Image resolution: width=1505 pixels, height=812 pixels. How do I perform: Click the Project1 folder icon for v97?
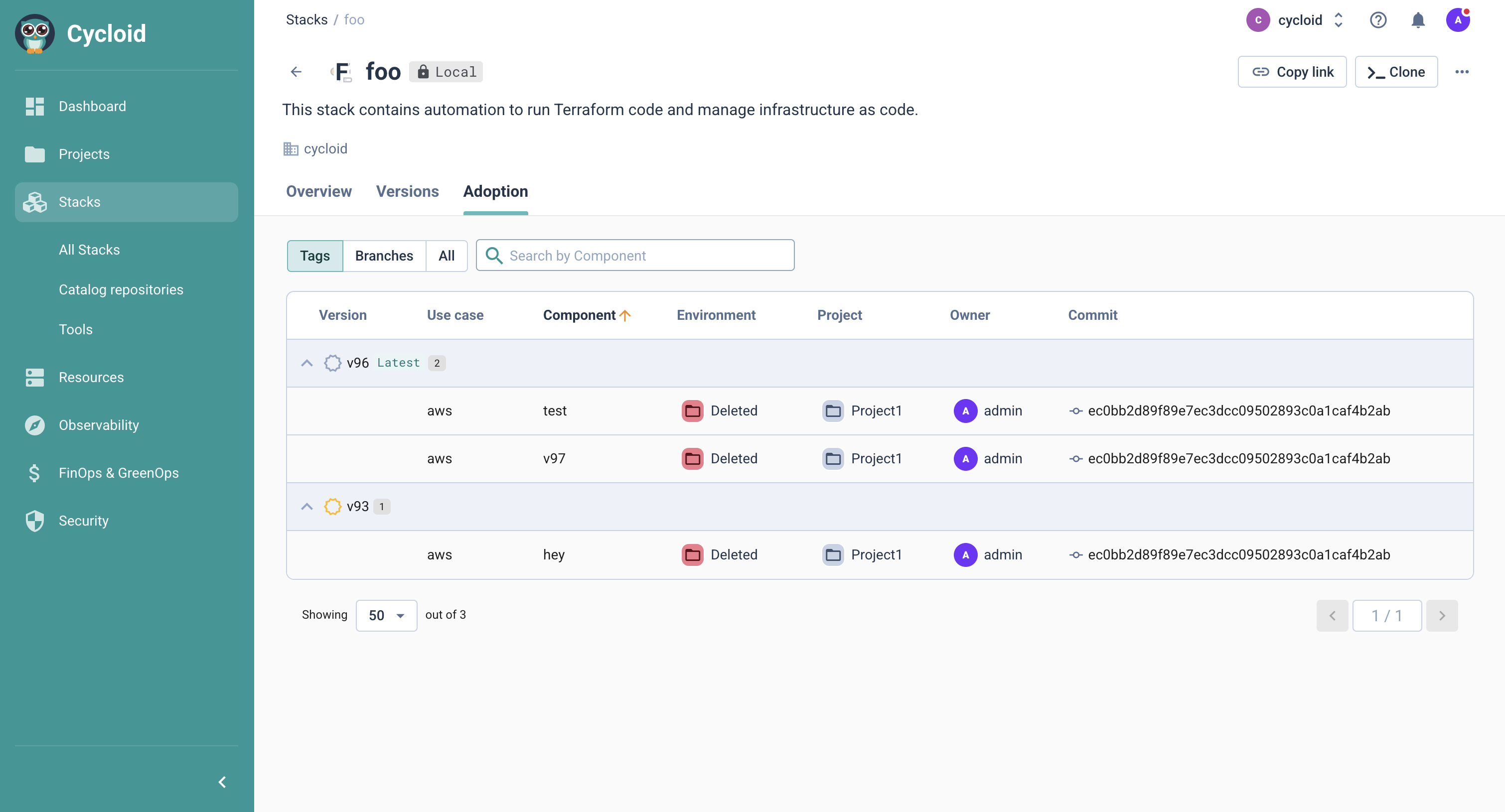pos(833,459)
